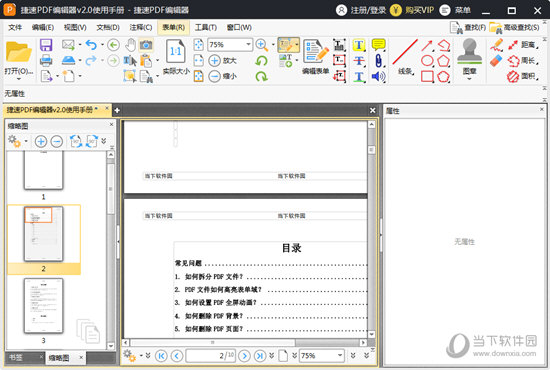The image size is (550, 370).
Task: Open the 文档(D) menu
Action: coord(108,27)
